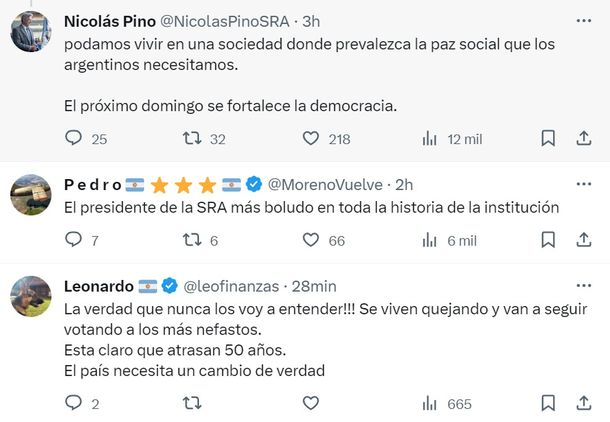Reply to Leonardo's tweet

(74, 403)
